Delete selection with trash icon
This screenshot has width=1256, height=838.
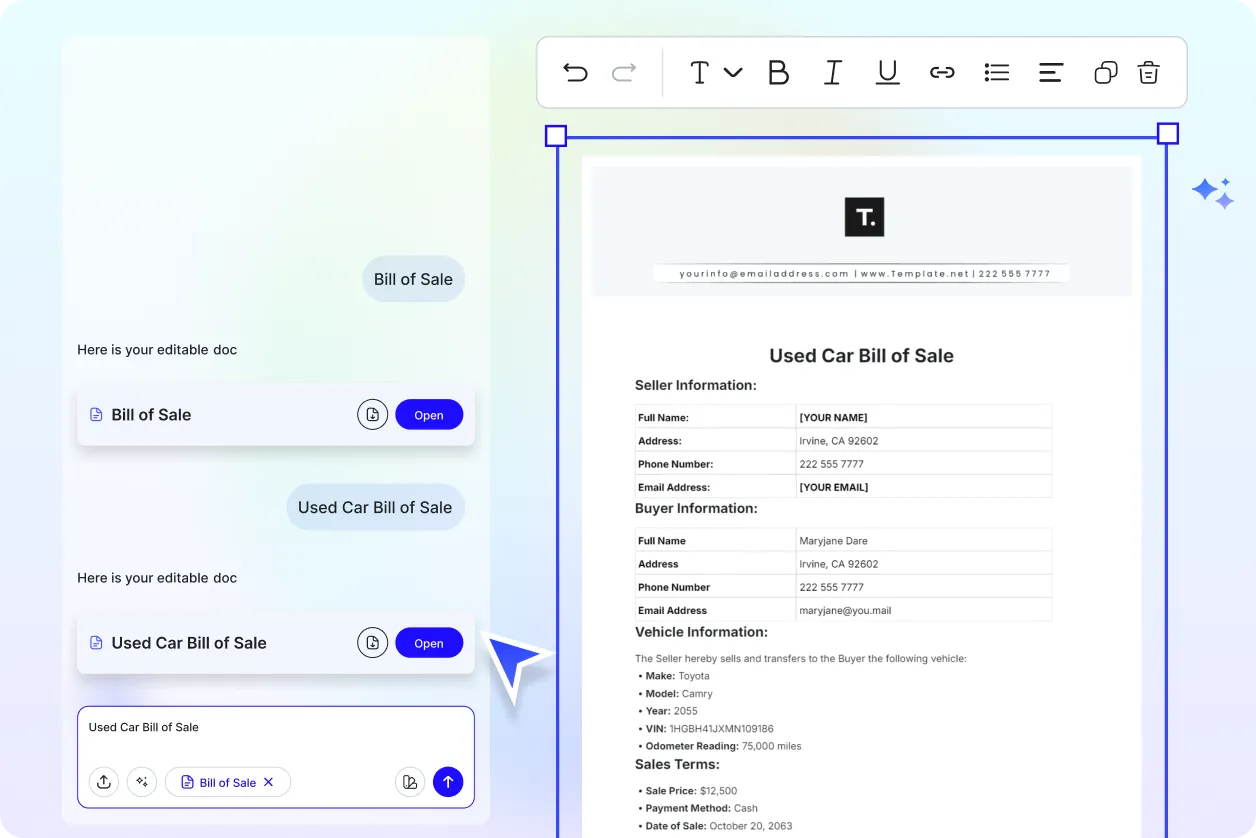pos(1148,72)
